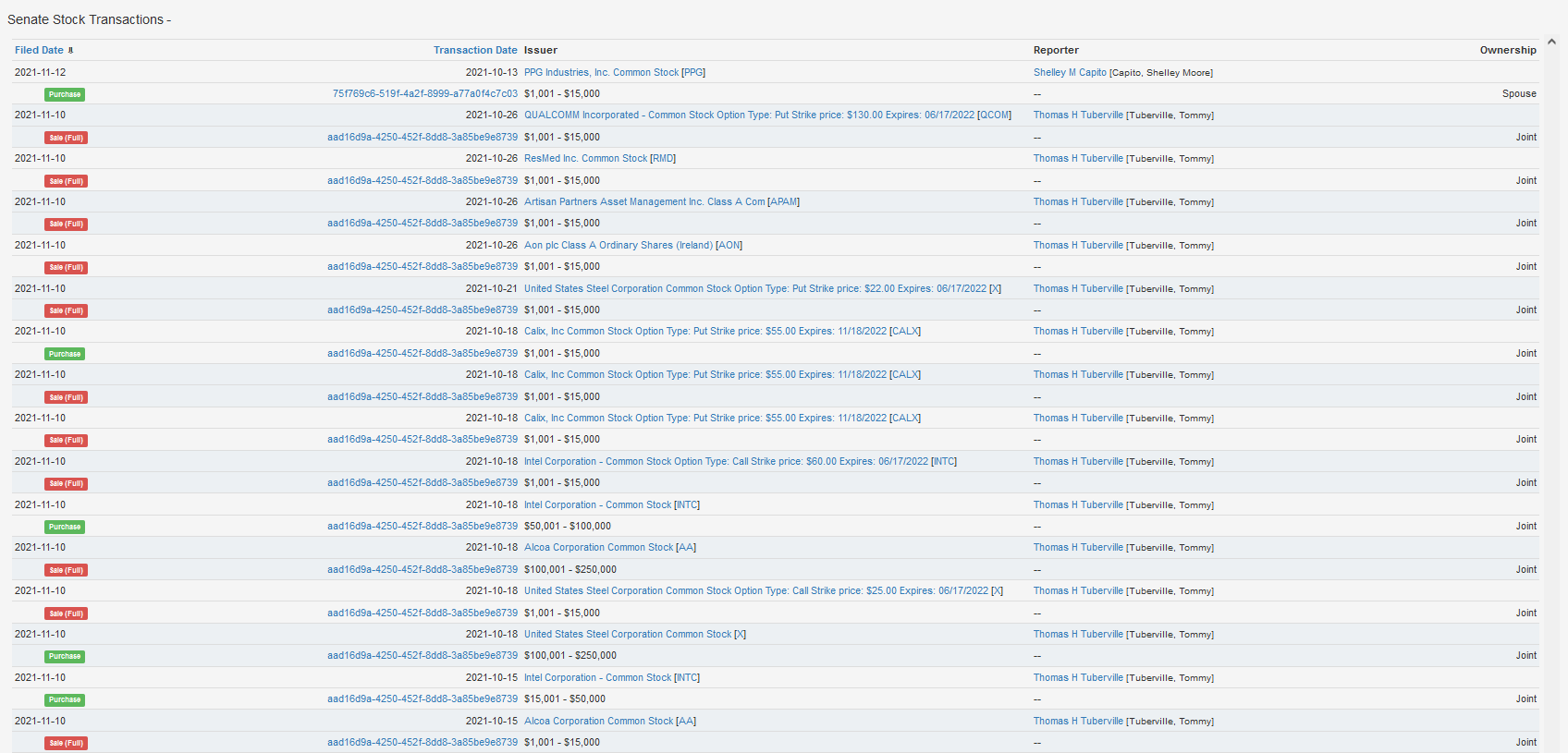Click the sort indicator next to Filed Date
This screenshot has width=1568, height=753.
pos(70,50)
